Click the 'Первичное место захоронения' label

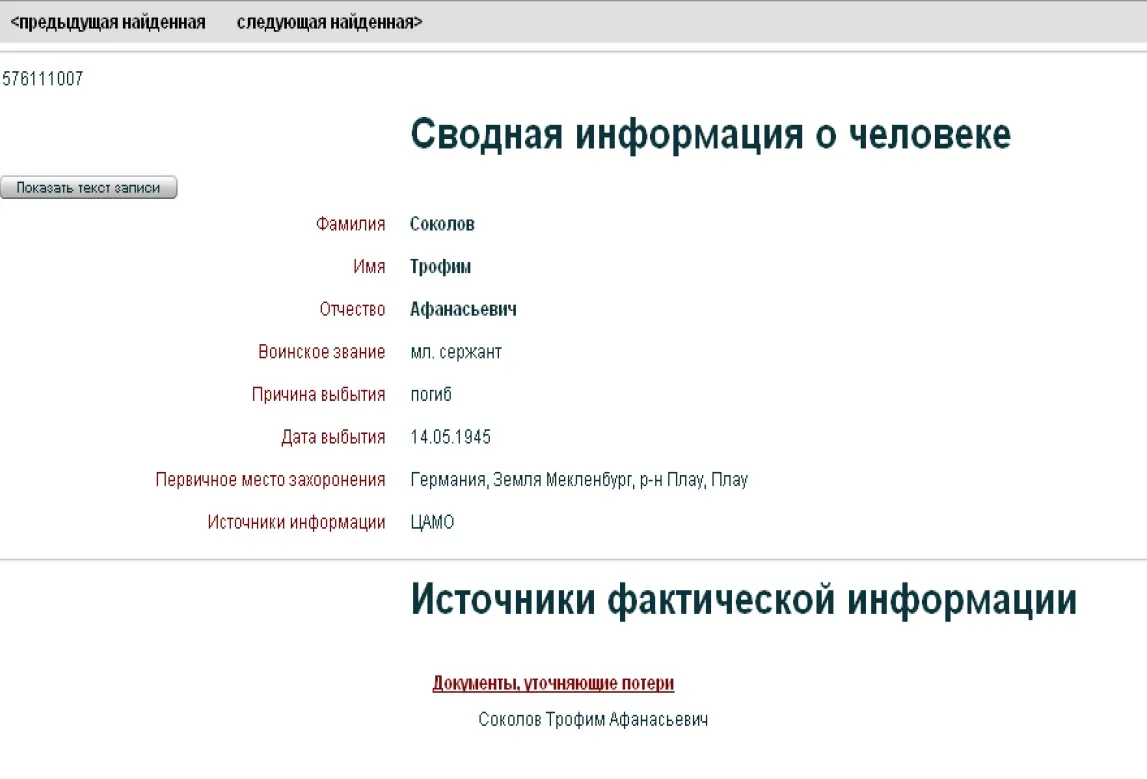coord(270,480)
